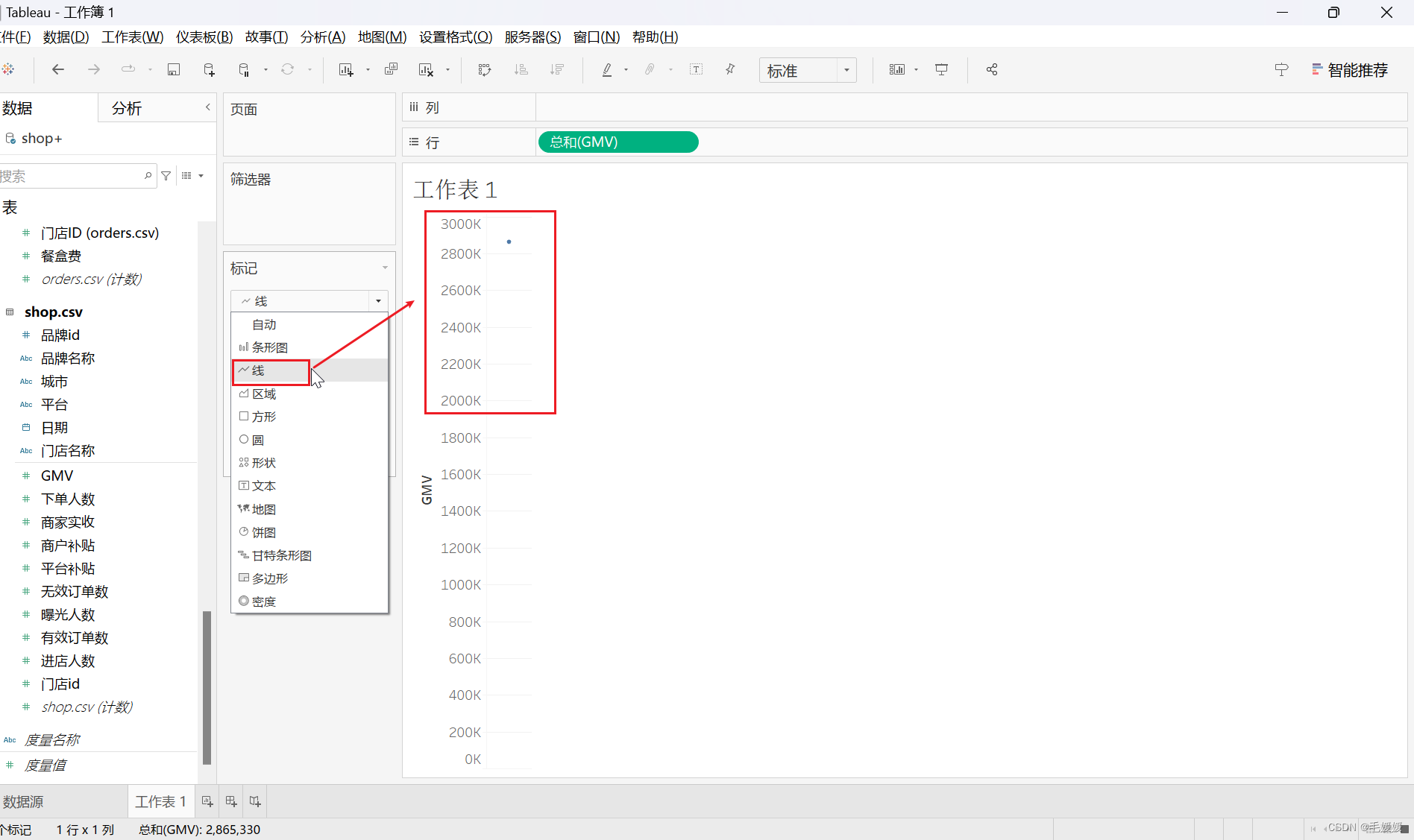Open the 地图(M) menu
Viewport: 1414px width, 840px height.
pos(382,37)
